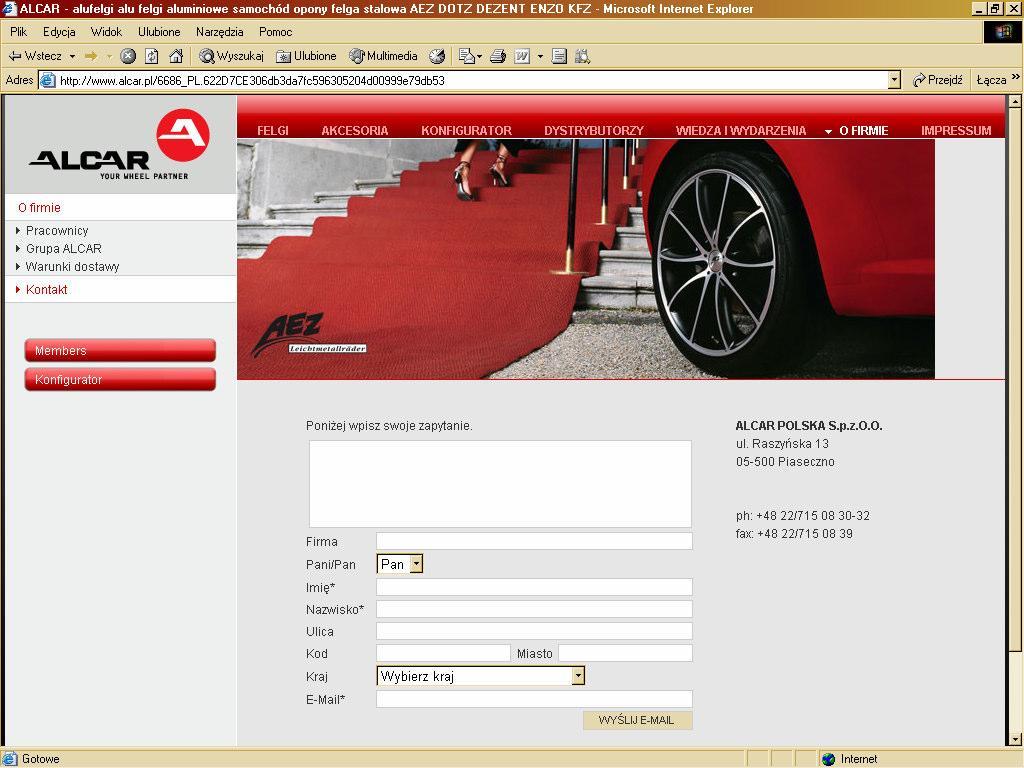Click the page icon in address bar

tap(48, 80)
